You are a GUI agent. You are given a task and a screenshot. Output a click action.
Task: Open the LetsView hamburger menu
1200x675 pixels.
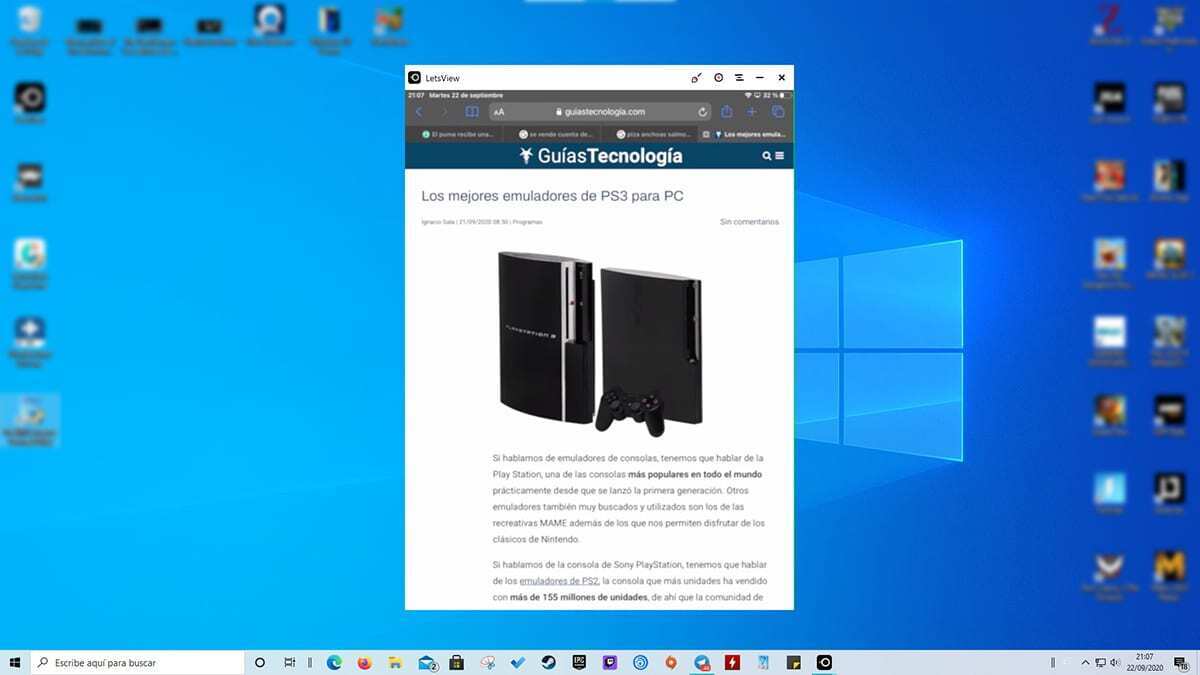[x=739, y=77]
